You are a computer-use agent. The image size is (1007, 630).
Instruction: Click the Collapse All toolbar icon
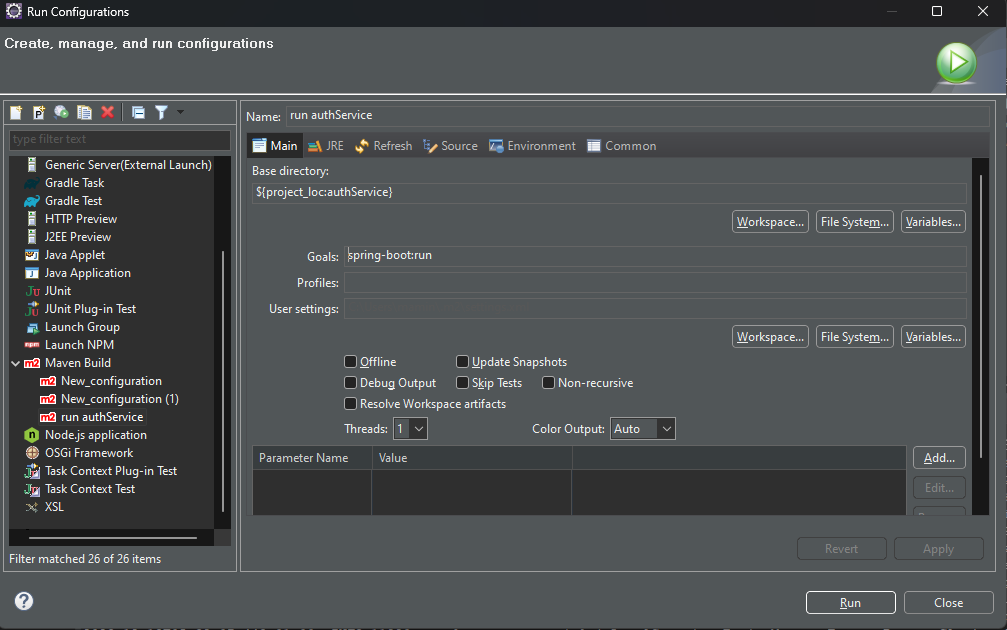(x=138, y=112)
